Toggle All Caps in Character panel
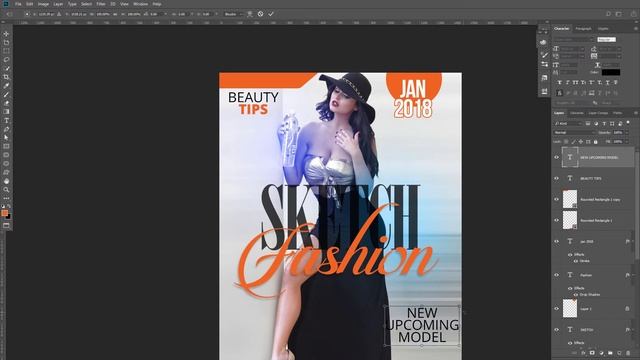 pos(576,82)
